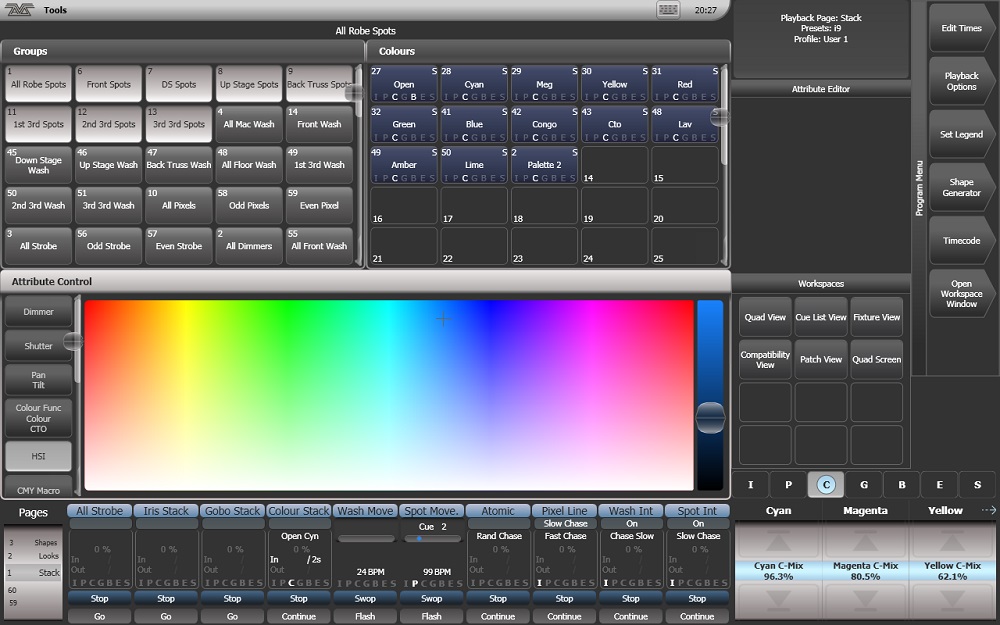Apply the Congo colour palette

pos(544,124)
